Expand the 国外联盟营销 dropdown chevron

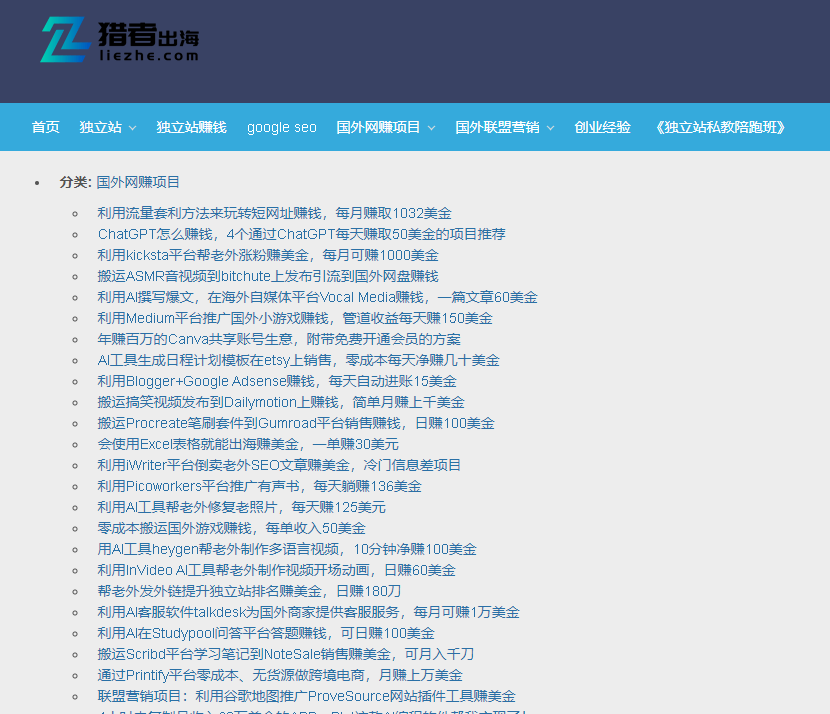pos(551,128)
